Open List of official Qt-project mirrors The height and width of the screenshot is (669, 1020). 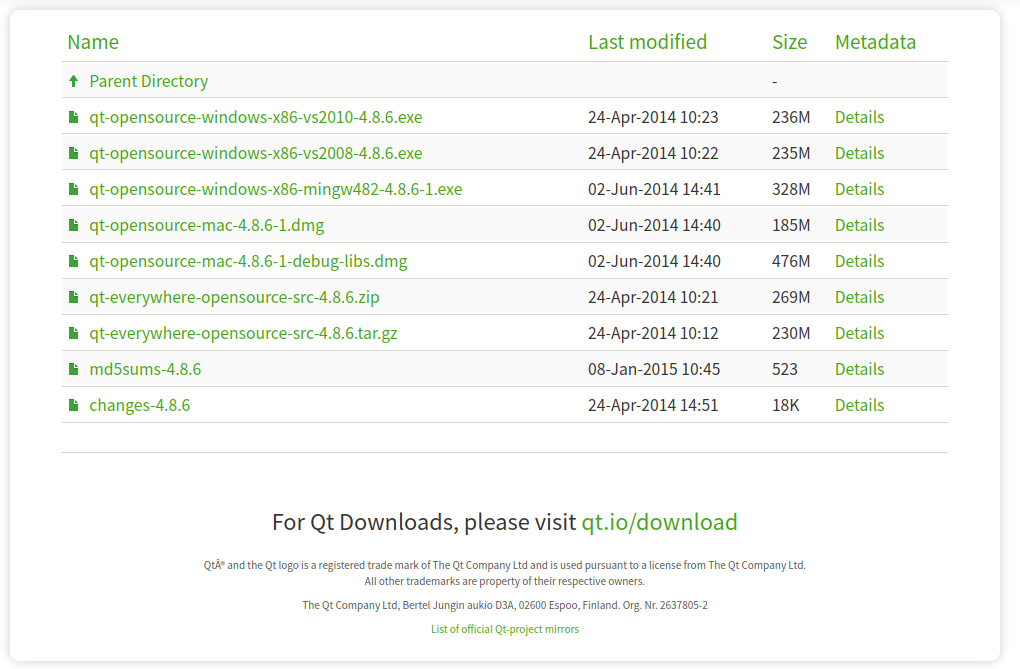click(x=505, y=629)
